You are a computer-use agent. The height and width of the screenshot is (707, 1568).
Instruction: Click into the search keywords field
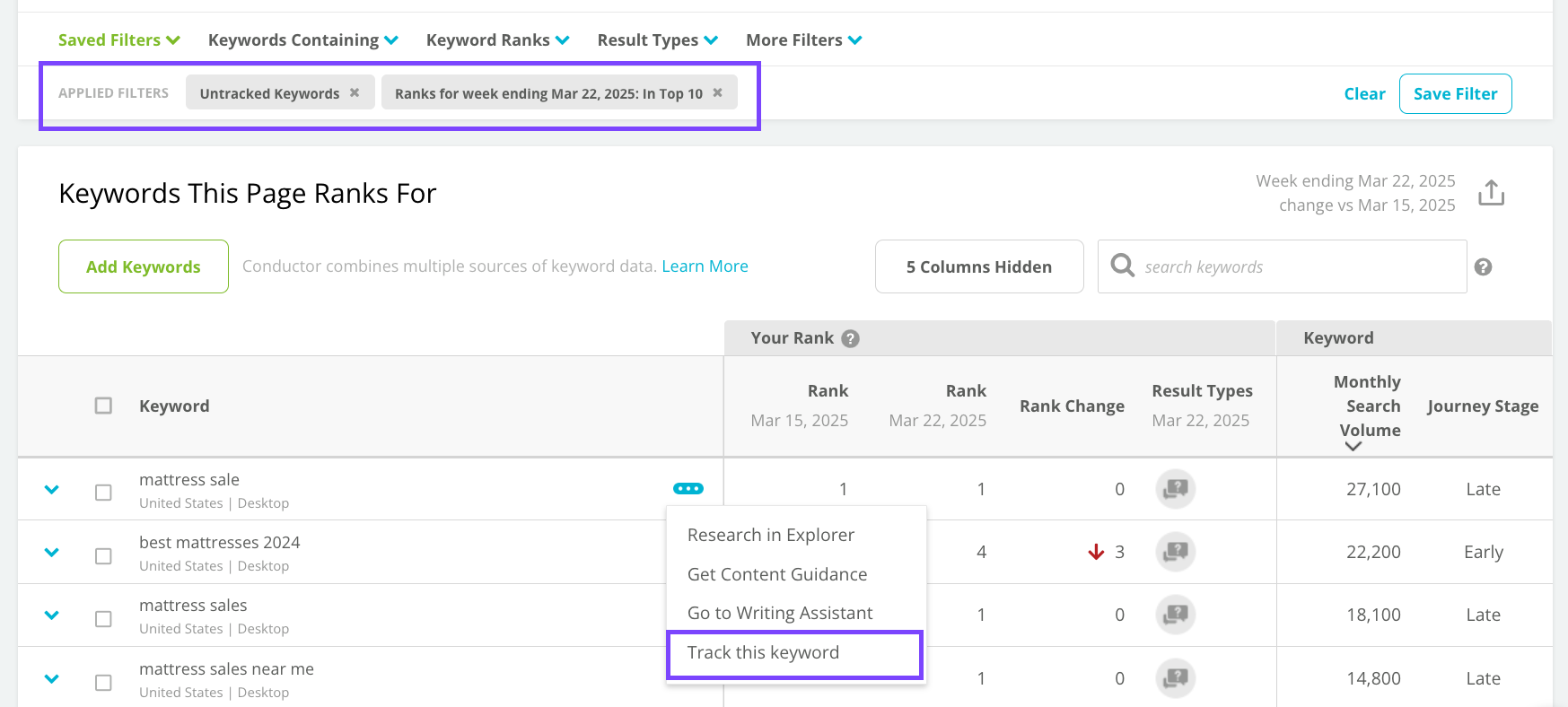(1292, 267)
